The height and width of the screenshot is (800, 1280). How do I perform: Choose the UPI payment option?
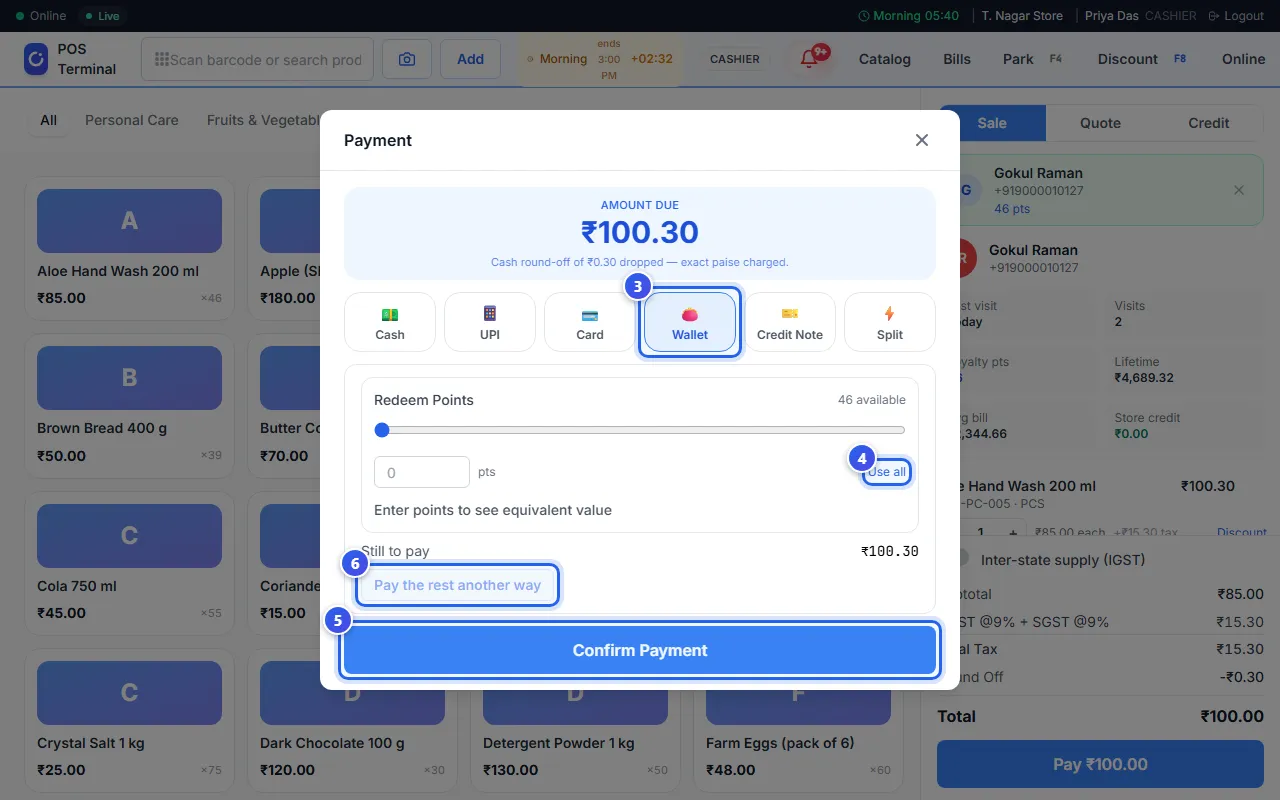[x=490, y=322]
